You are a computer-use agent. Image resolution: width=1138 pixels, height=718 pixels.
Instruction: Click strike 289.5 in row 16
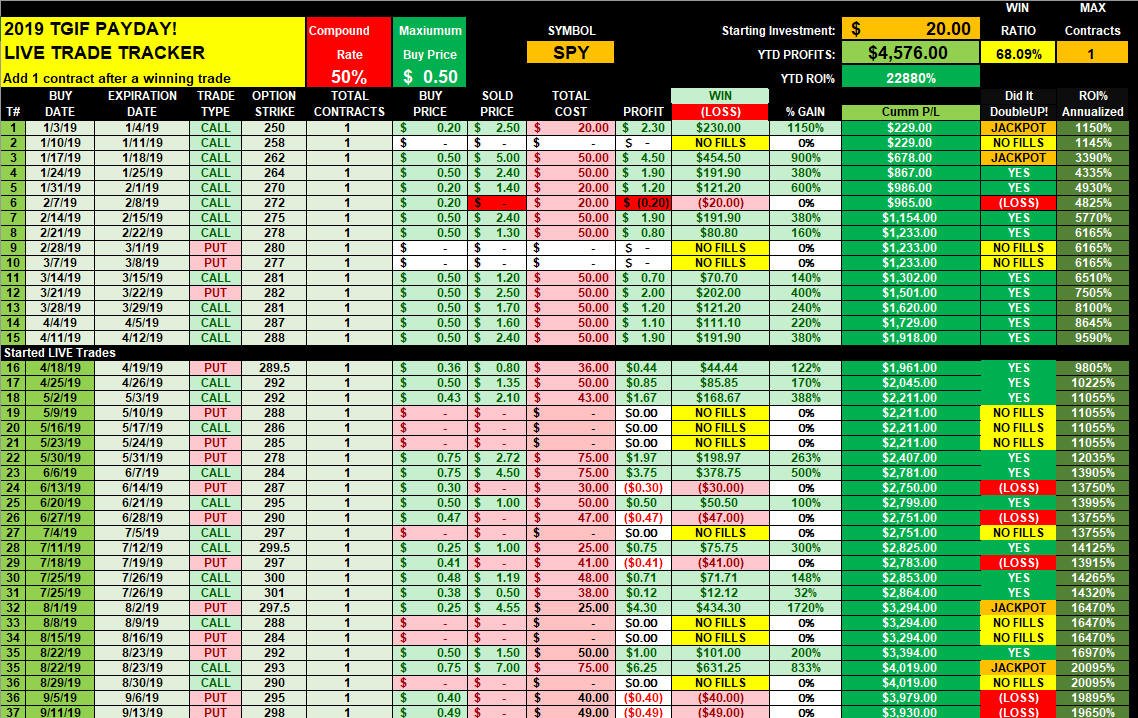(274, 368)
